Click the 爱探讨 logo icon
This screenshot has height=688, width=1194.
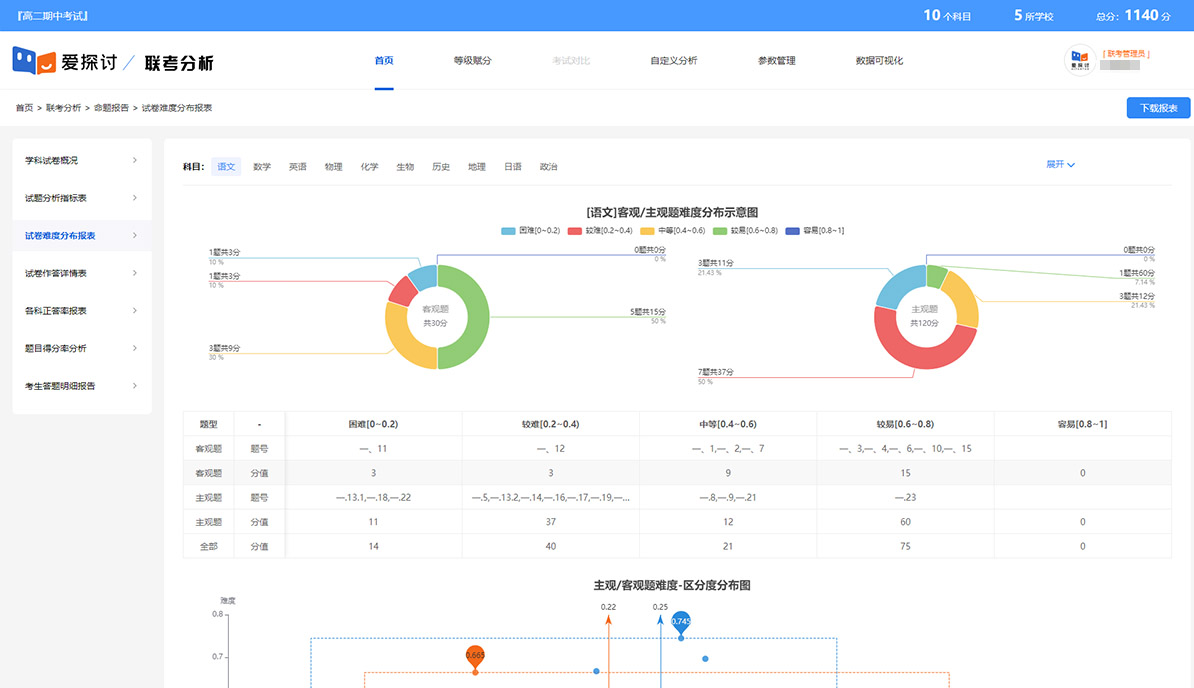pyautogui.click(x=33, y=61)
